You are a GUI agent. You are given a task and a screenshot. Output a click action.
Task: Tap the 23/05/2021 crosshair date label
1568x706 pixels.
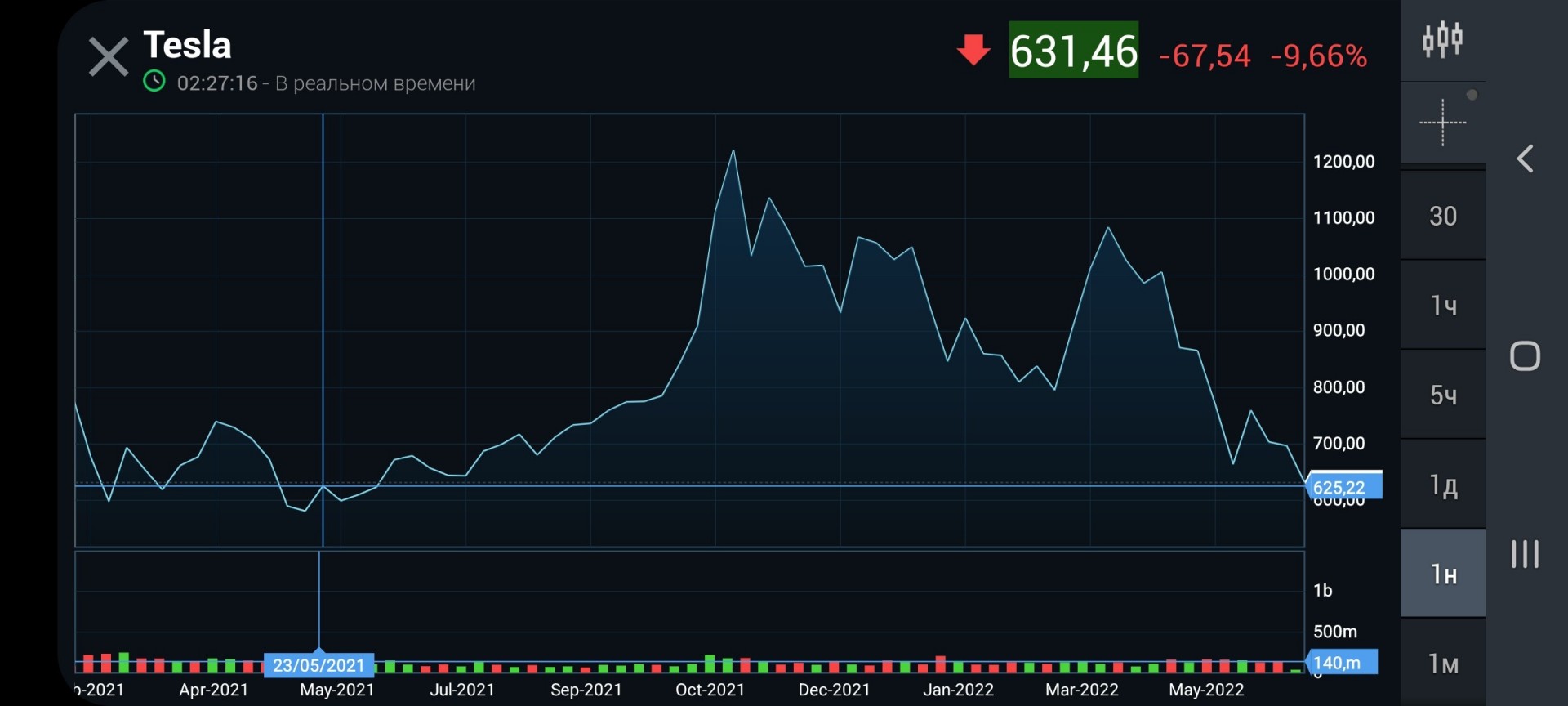[318, 665]
